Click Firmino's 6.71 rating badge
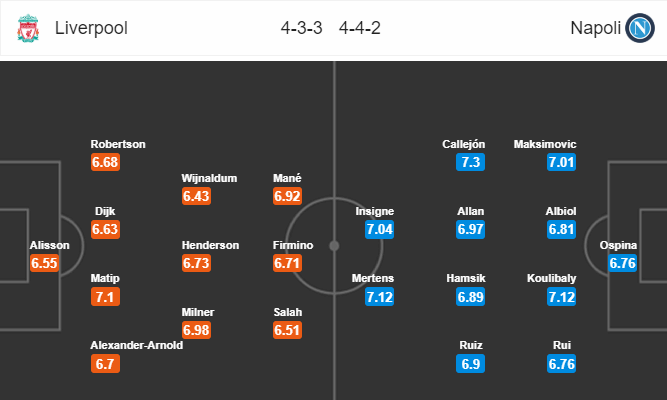667x400 pixels. click(x=288, y=263)
